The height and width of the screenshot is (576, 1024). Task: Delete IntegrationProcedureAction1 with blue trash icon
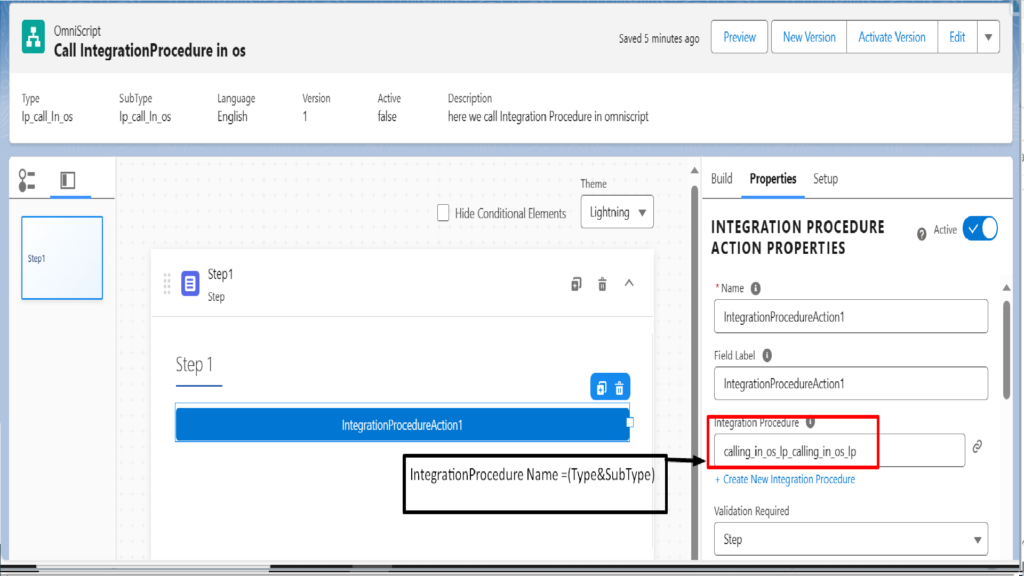pyautogui.click(x=619, y=388)
